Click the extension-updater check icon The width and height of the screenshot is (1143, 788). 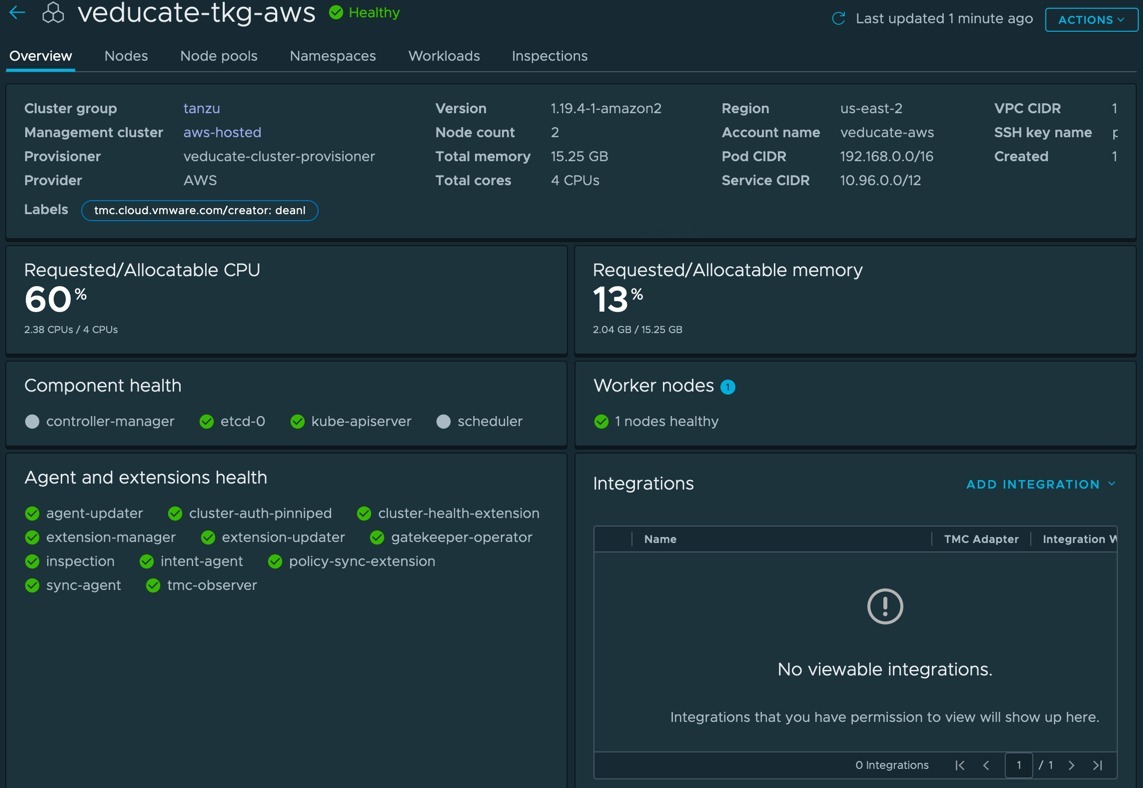208,537
